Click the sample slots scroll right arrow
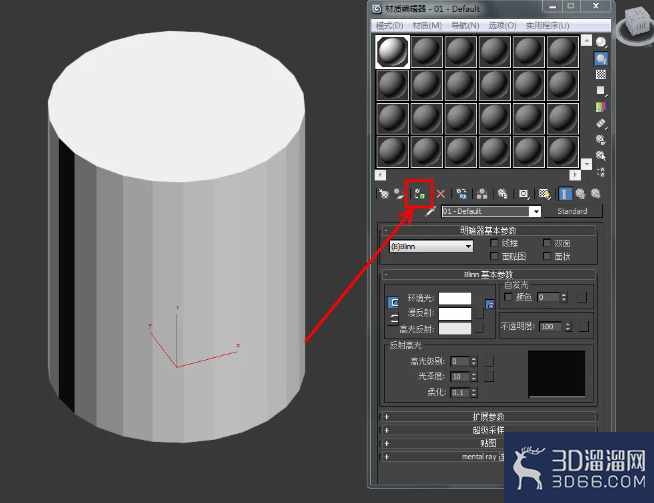Image resolution: width=654 pixels, height=503 pixels. click(x=575, y=175)
